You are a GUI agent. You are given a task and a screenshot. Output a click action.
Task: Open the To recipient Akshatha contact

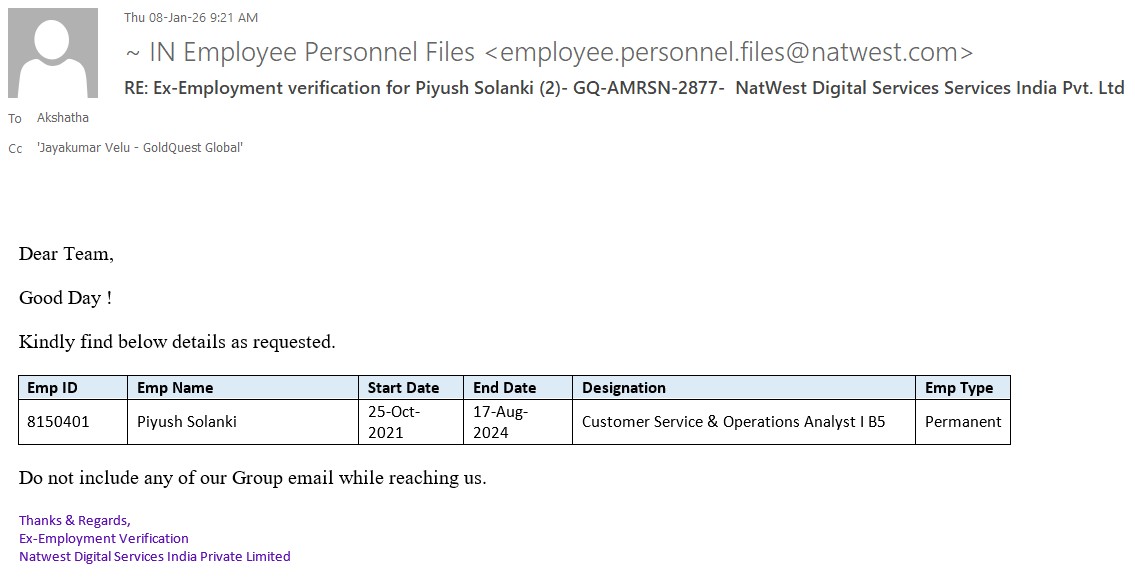(63, 118)
